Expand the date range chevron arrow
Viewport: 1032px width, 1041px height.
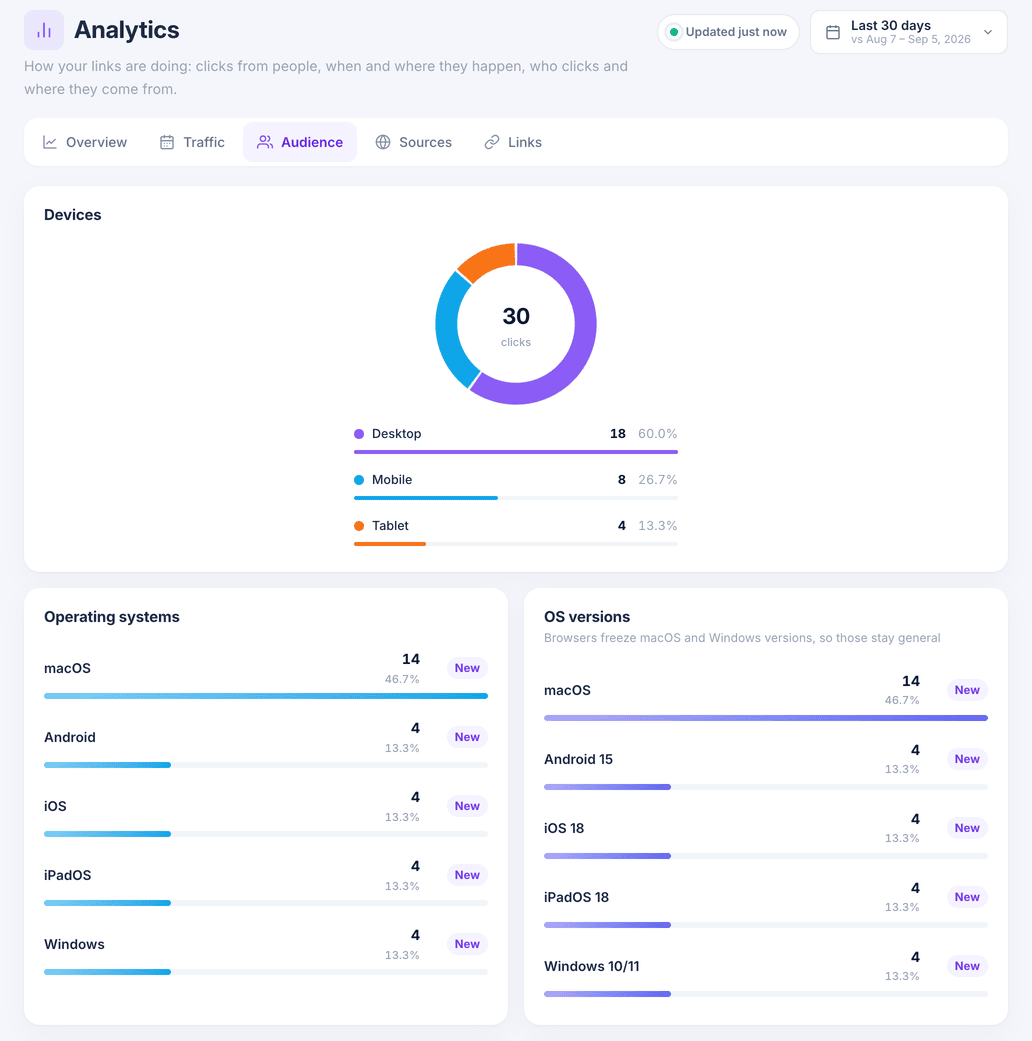click(988, 32)
